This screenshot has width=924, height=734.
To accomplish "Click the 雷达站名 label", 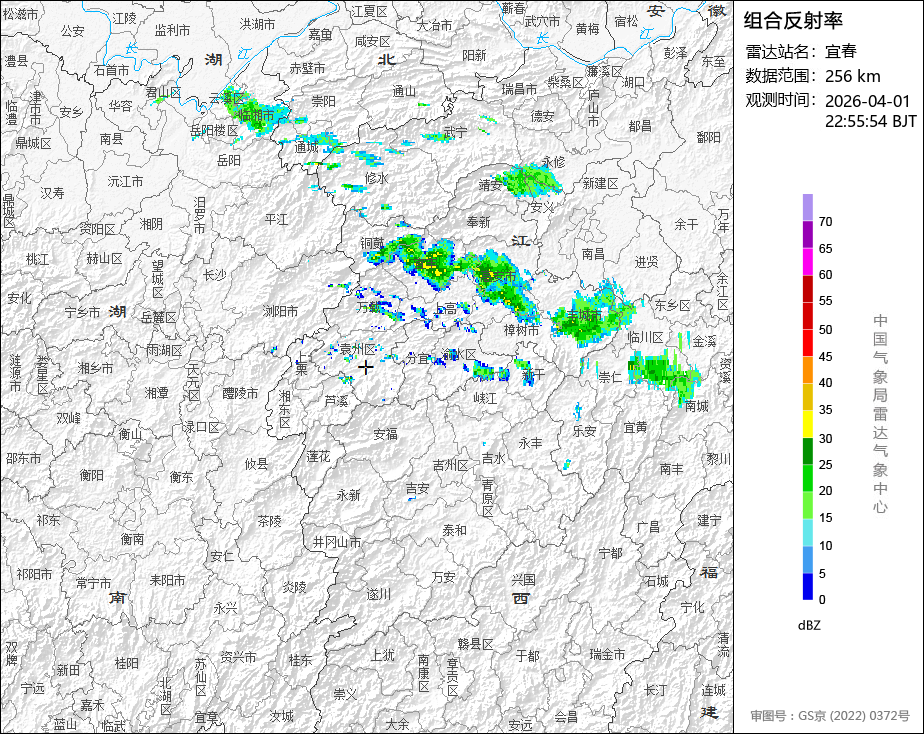I will (x=781, y=52).
